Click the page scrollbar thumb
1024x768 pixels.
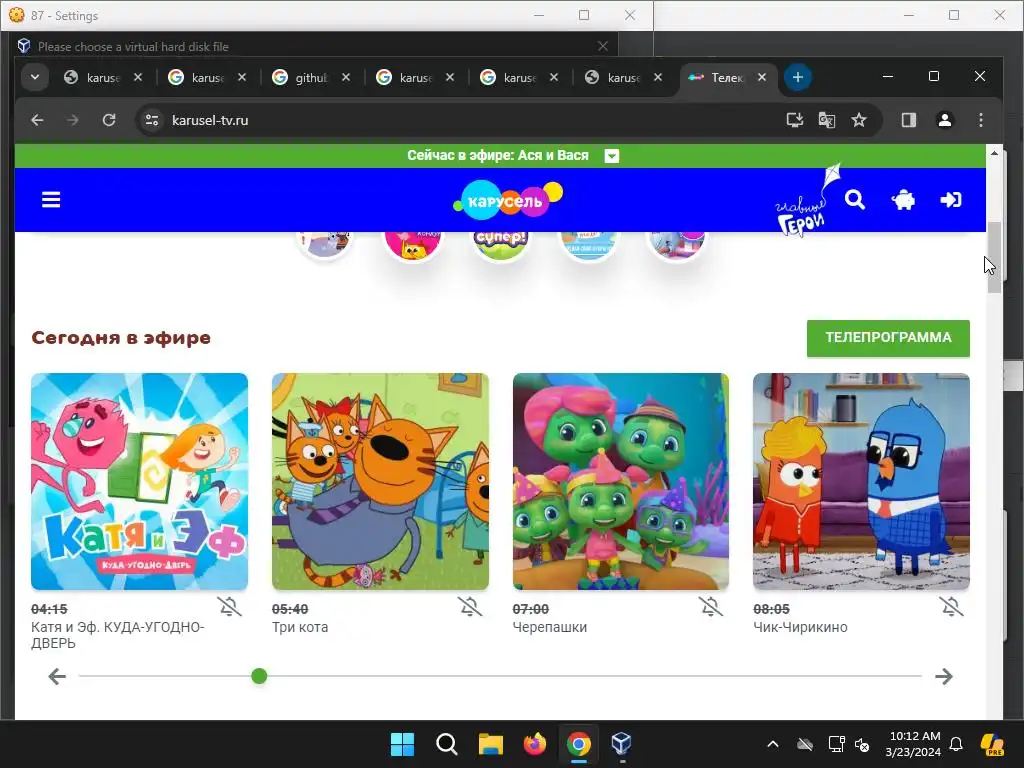(994, 257)
